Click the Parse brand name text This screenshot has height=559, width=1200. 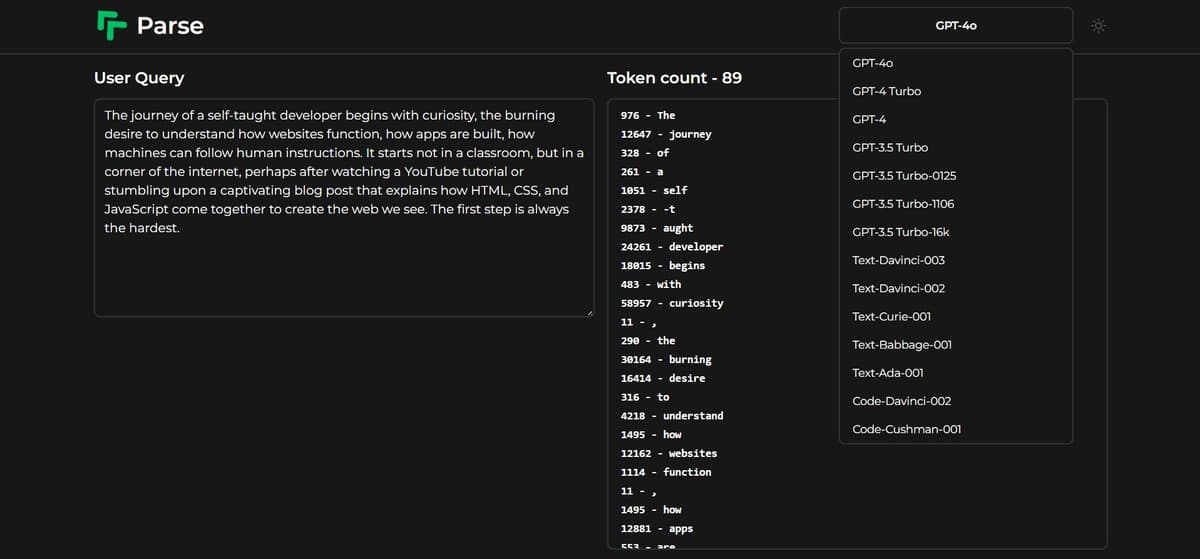tap(170, 26)
